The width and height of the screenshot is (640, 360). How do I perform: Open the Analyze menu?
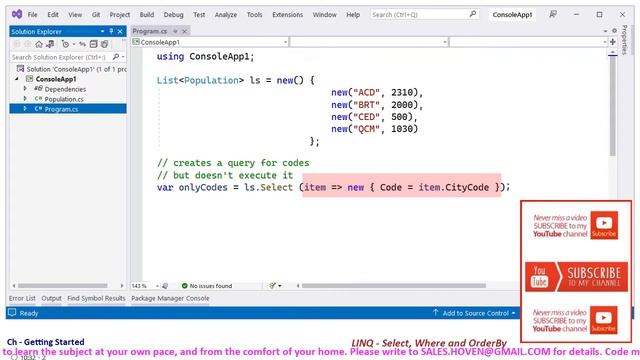(x=226, y=14)
